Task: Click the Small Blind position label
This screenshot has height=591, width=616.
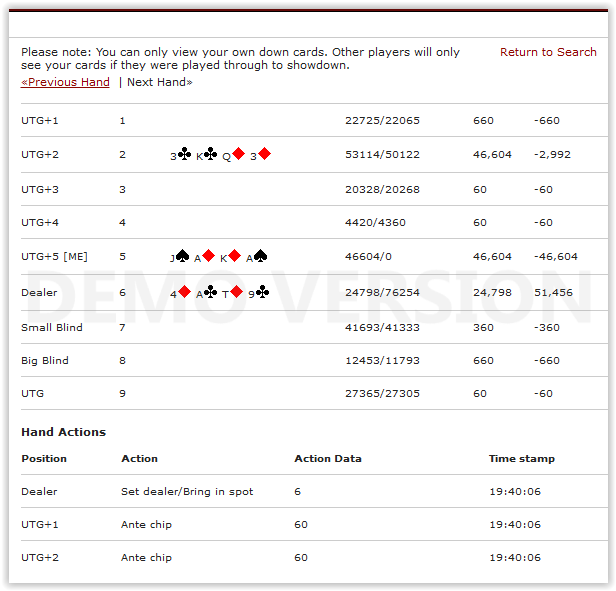Action: (51, 327)
